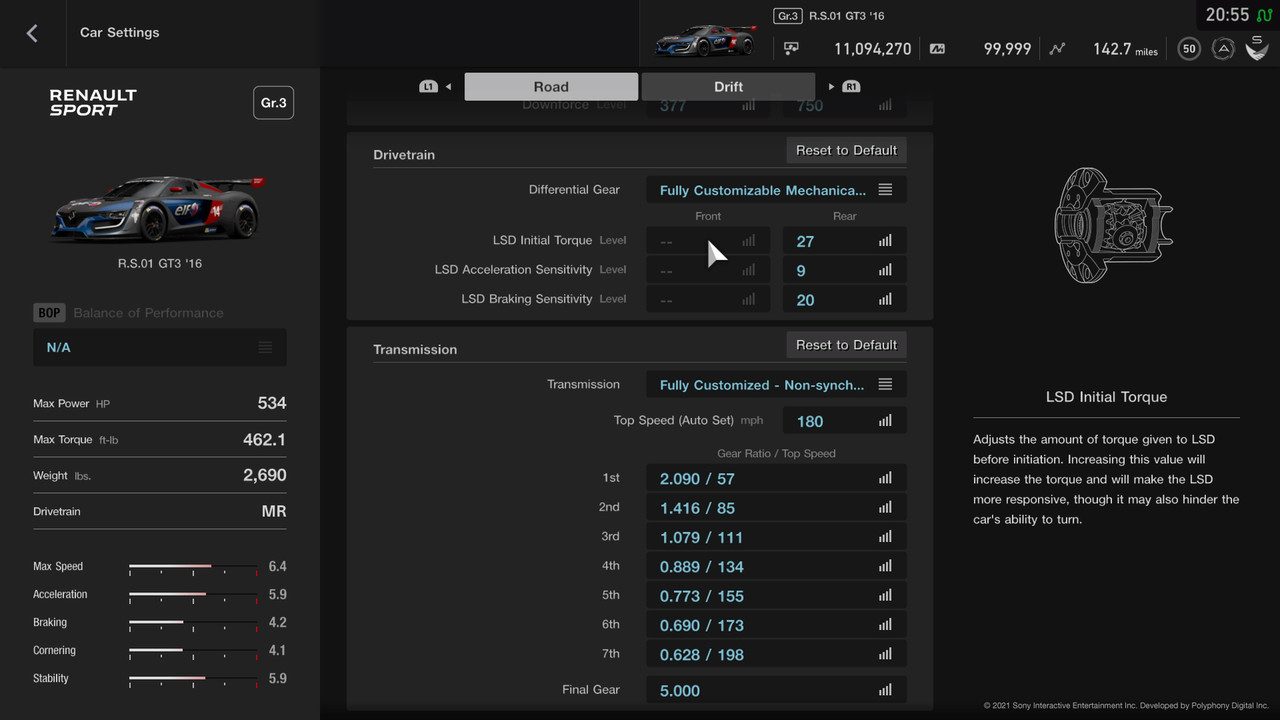Adjust 4th gear ratio 0.889 / 134
Image resolution: width=1280 pixels, height=720 pixels.
point(776,566)
